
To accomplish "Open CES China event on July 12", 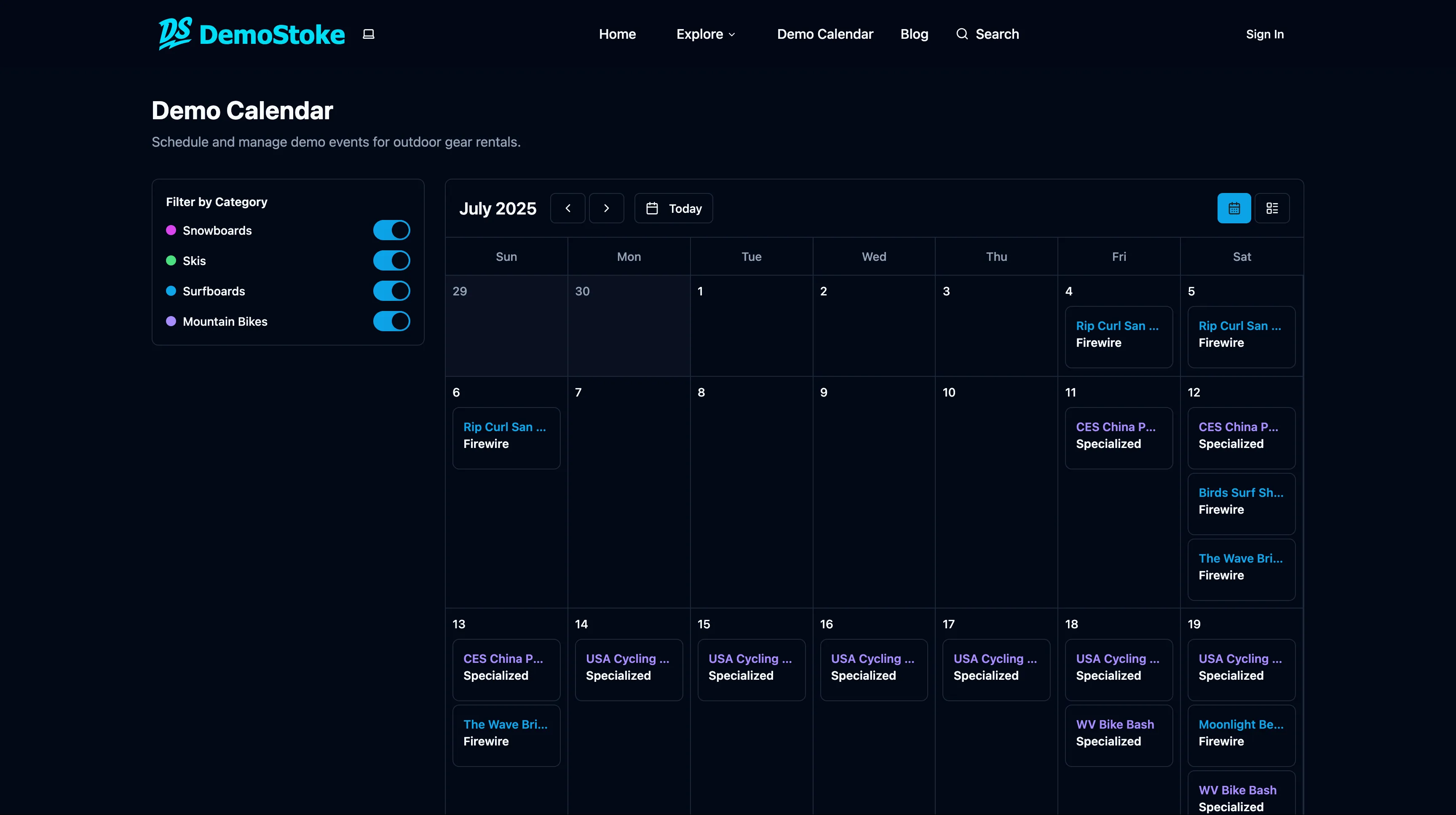I will tap(1241, 438).
